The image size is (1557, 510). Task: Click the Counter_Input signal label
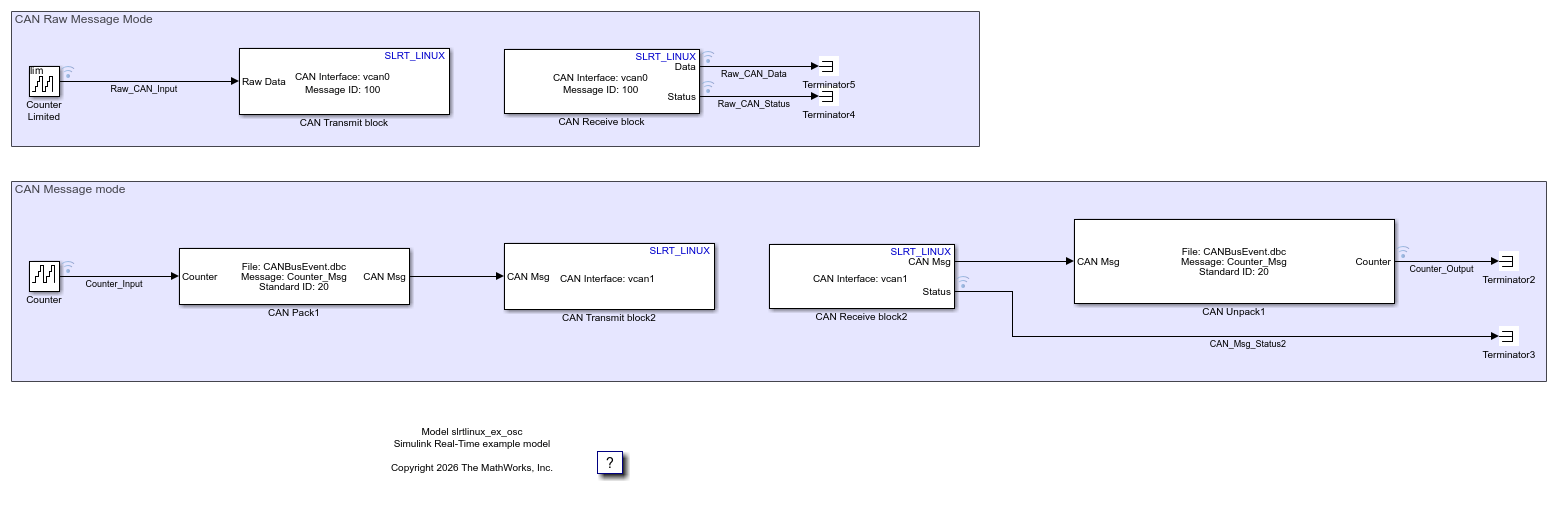click(114, 284)
